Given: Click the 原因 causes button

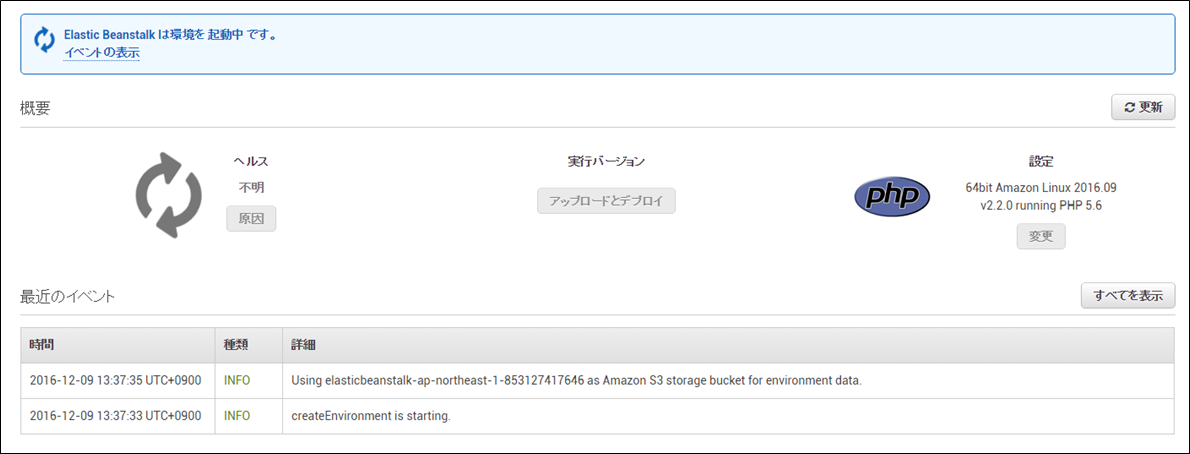Looking at the screenshot, I should pyautogui.click(x=251, y=219).
